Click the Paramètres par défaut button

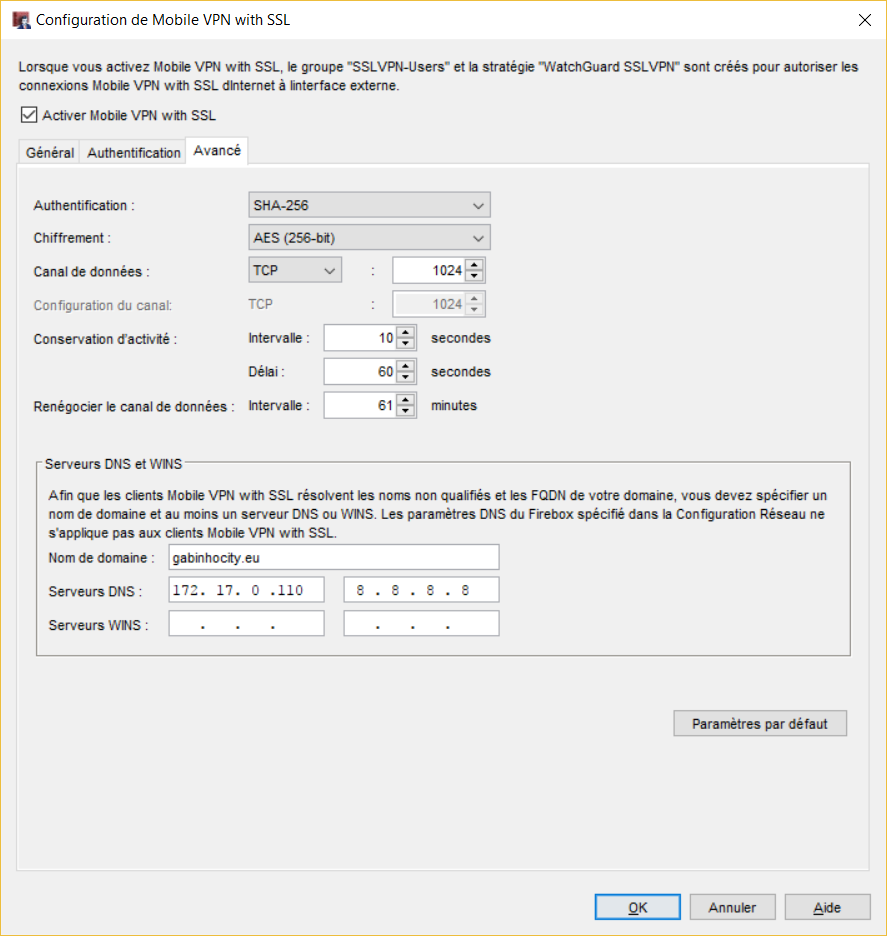(x=760, y=723)
